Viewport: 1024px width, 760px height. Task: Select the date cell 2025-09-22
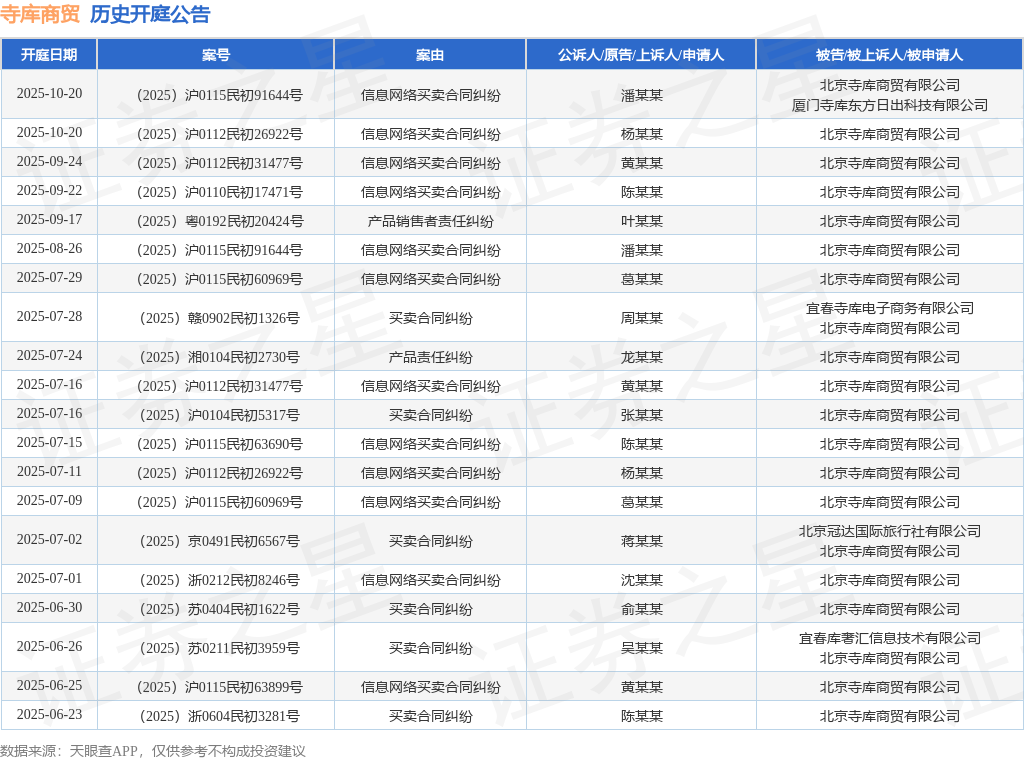(50, 190)
